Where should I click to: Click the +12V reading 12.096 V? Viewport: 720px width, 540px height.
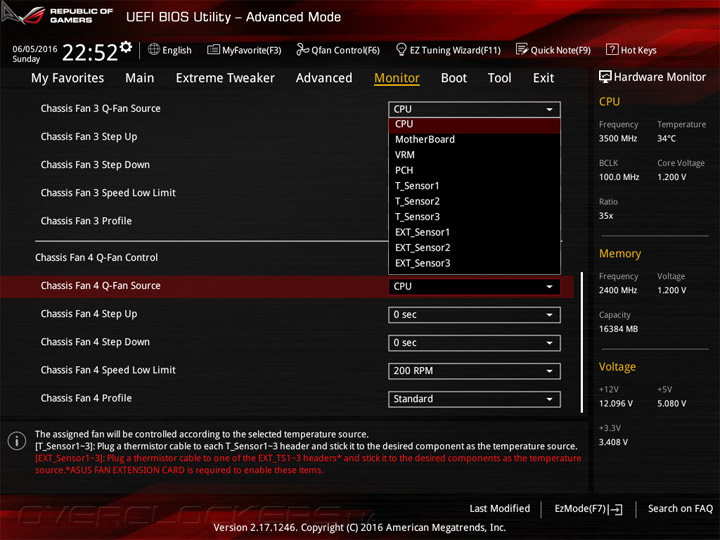coord(616,404)
